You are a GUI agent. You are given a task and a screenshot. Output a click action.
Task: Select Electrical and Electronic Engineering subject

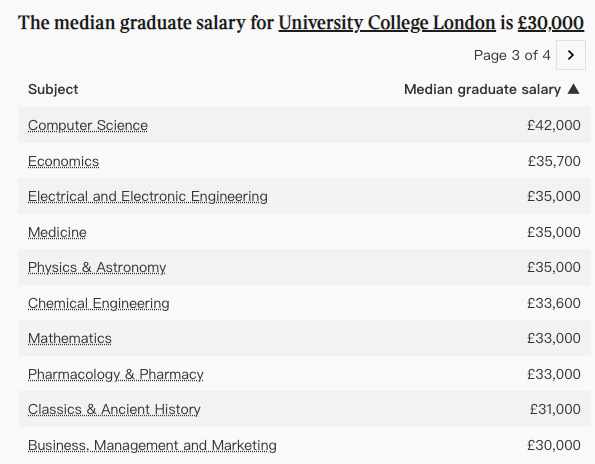pyautogui.click(x=148, y=197)
